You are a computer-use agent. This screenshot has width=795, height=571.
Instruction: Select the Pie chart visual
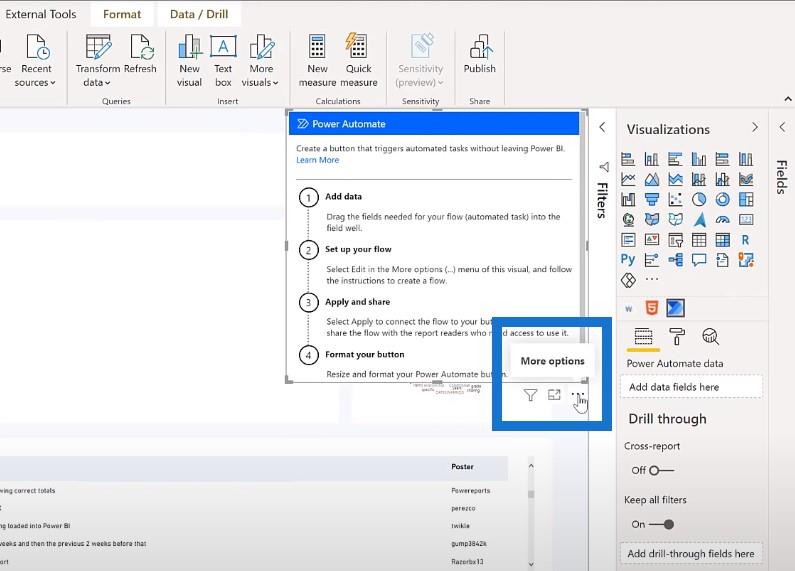(699, 199)
